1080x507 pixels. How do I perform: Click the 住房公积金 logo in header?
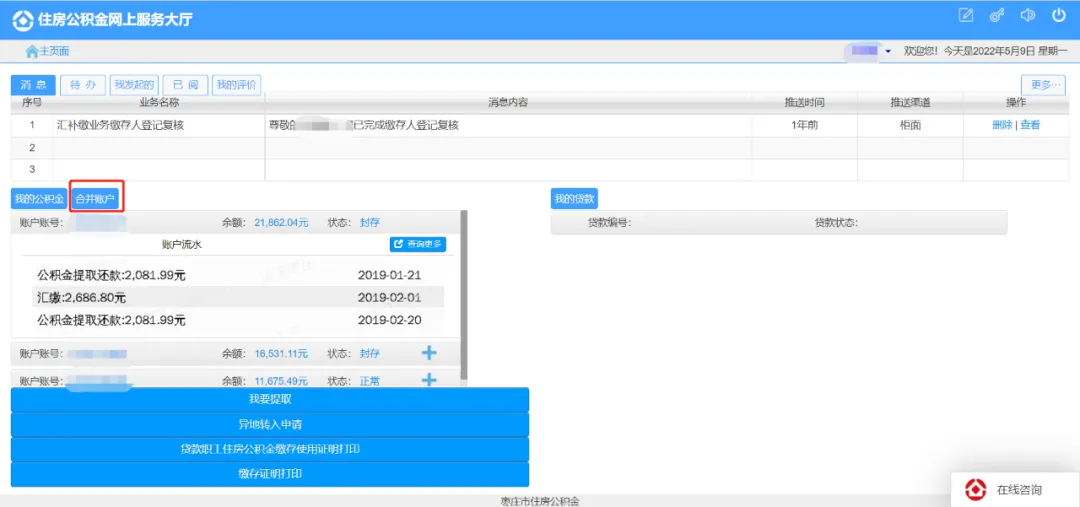[x=22, y=19]
